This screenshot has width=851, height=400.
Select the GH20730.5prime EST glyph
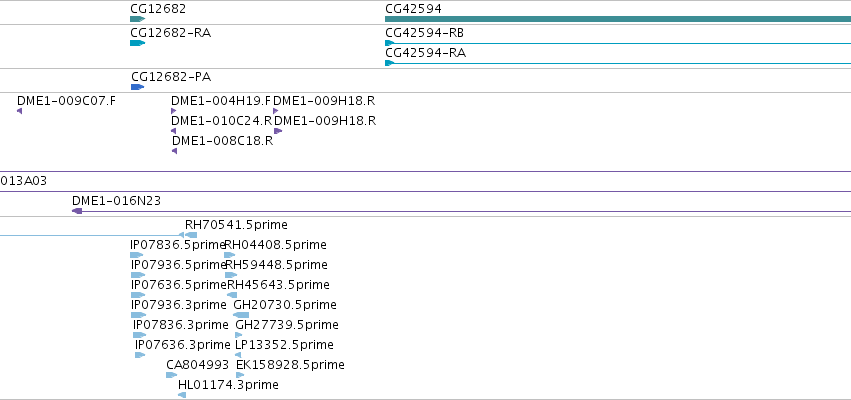point(241,315)
